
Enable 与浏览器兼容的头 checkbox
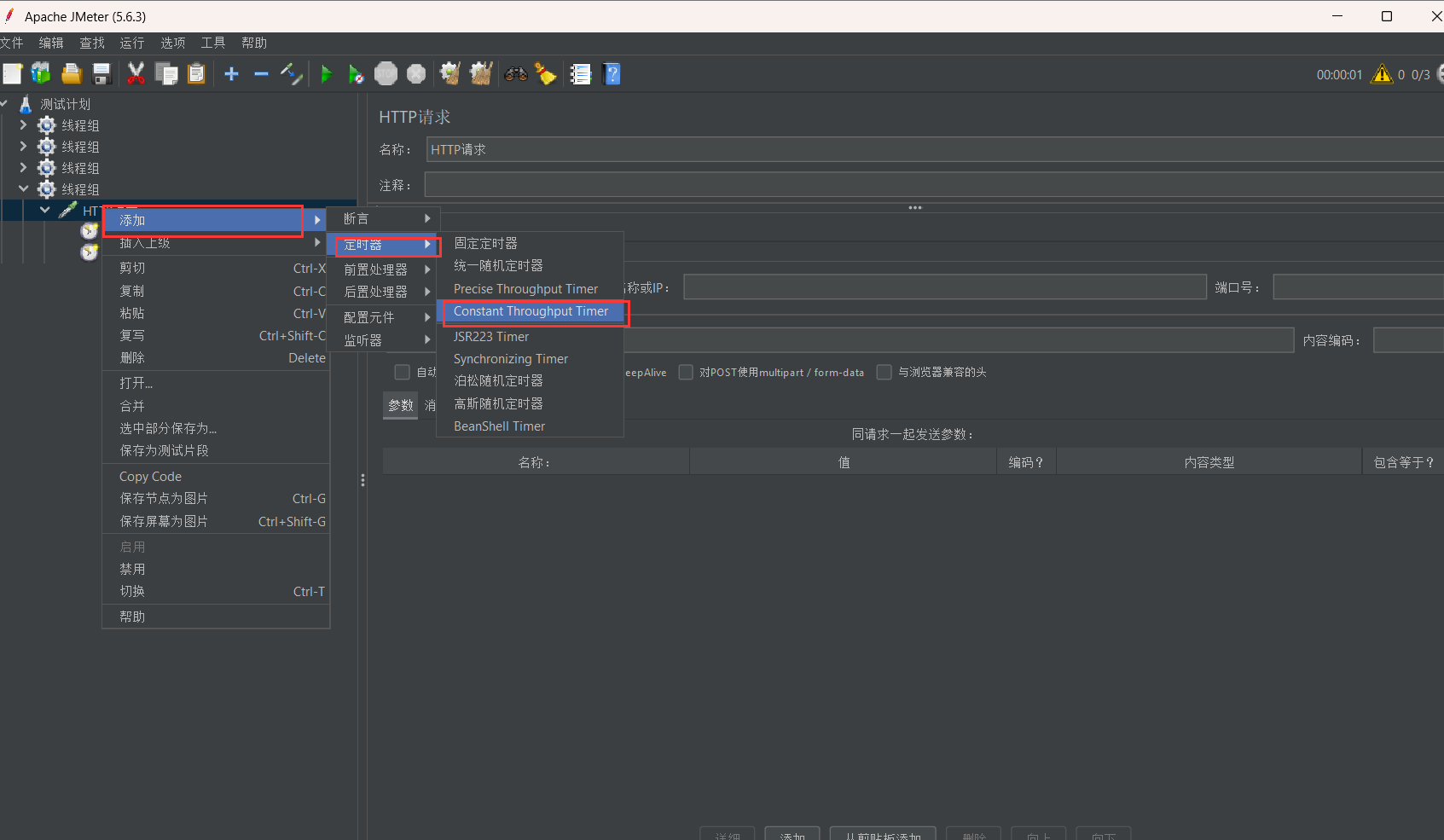884,372
